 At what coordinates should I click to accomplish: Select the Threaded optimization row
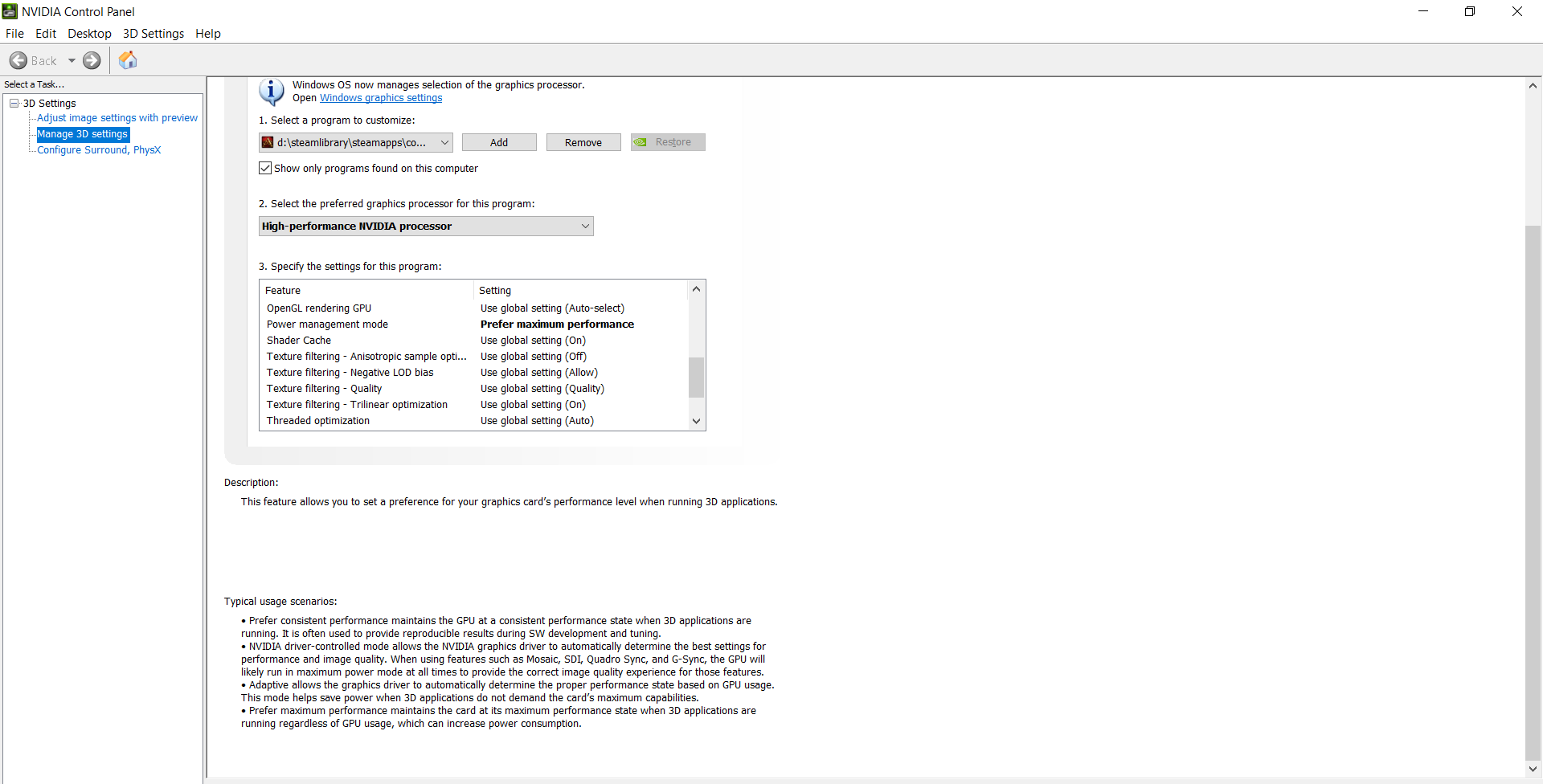coord(474,421)
